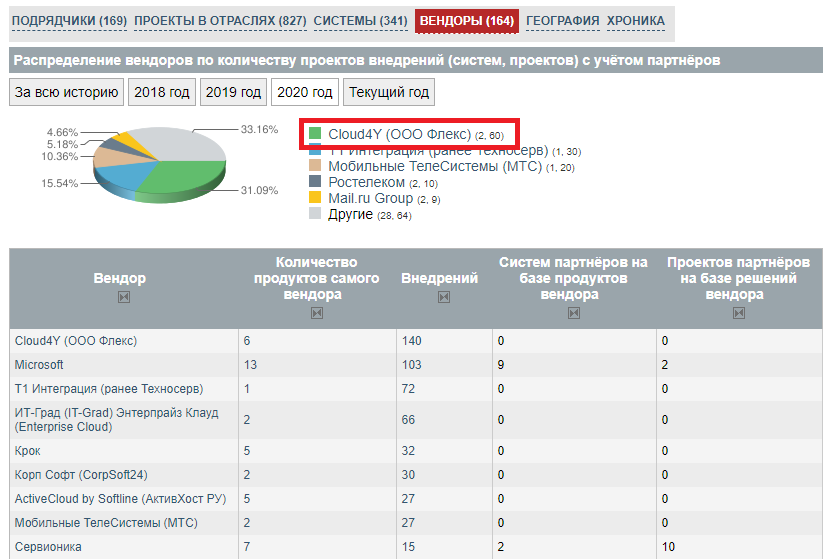
Task: Open ActiveCloud by Softline vendor row
Action: [x=120, y=498]
